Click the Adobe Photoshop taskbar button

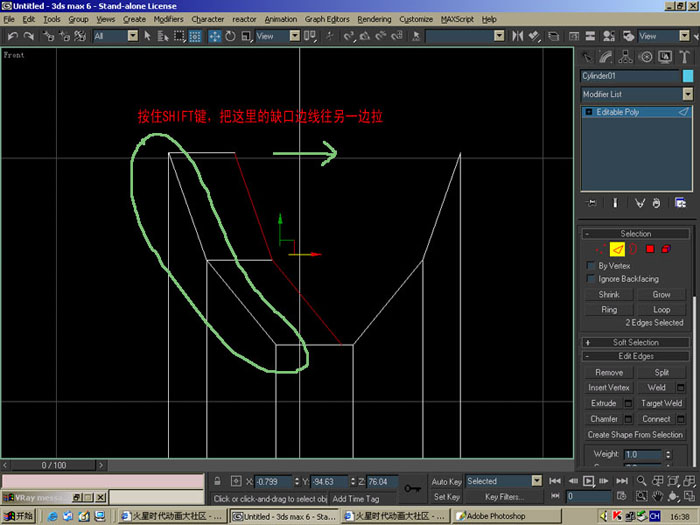pyautogui.click(x=508, y=517)
